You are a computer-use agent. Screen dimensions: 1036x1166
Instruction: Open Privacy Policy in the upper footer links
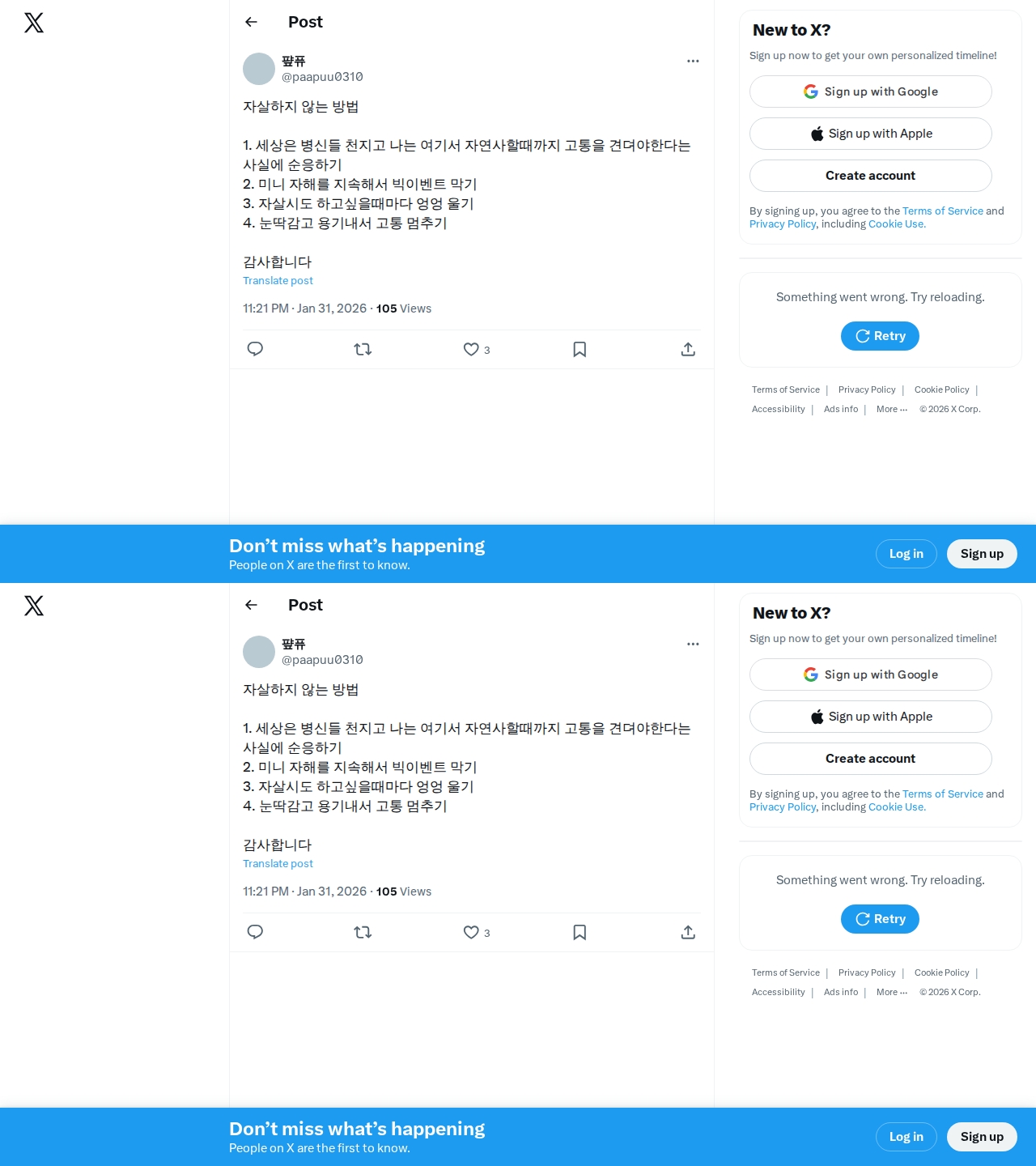click(x=867, y=389)
